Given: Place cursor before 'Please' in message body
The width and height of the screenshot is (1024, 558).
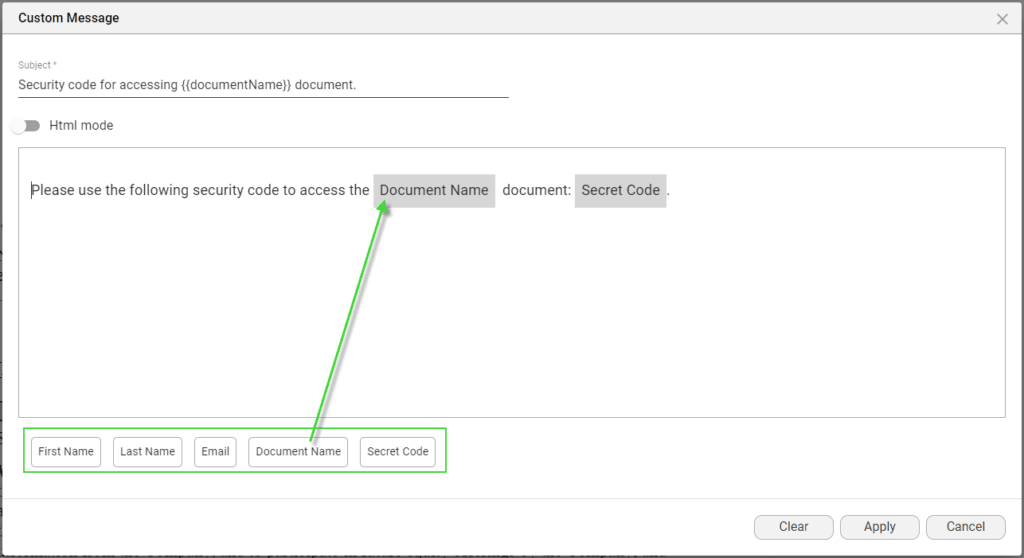Looking at the screenshot, I should point(32,190).
